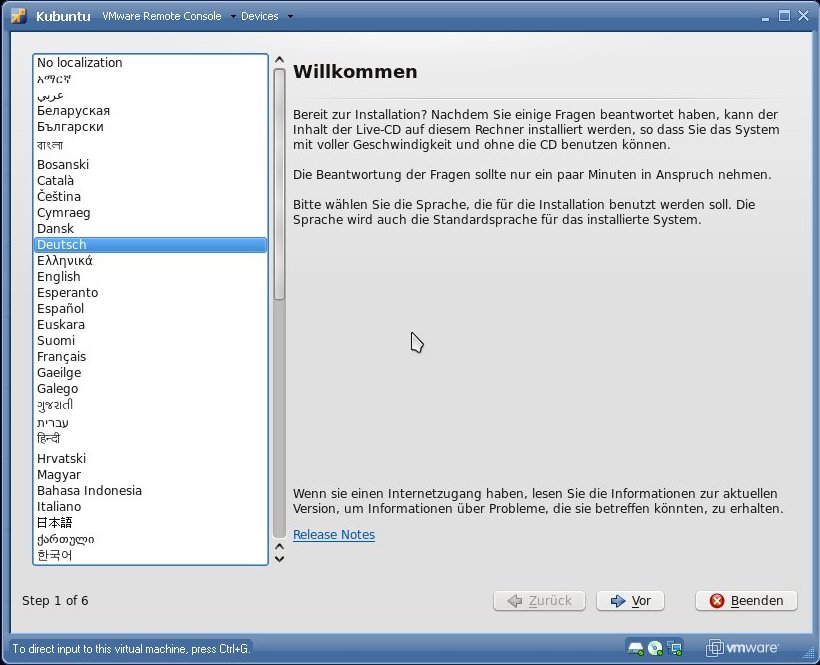This screenshot has height=665, width=820.
Task: Select Euskara language
Action: (x=151, y=325)
